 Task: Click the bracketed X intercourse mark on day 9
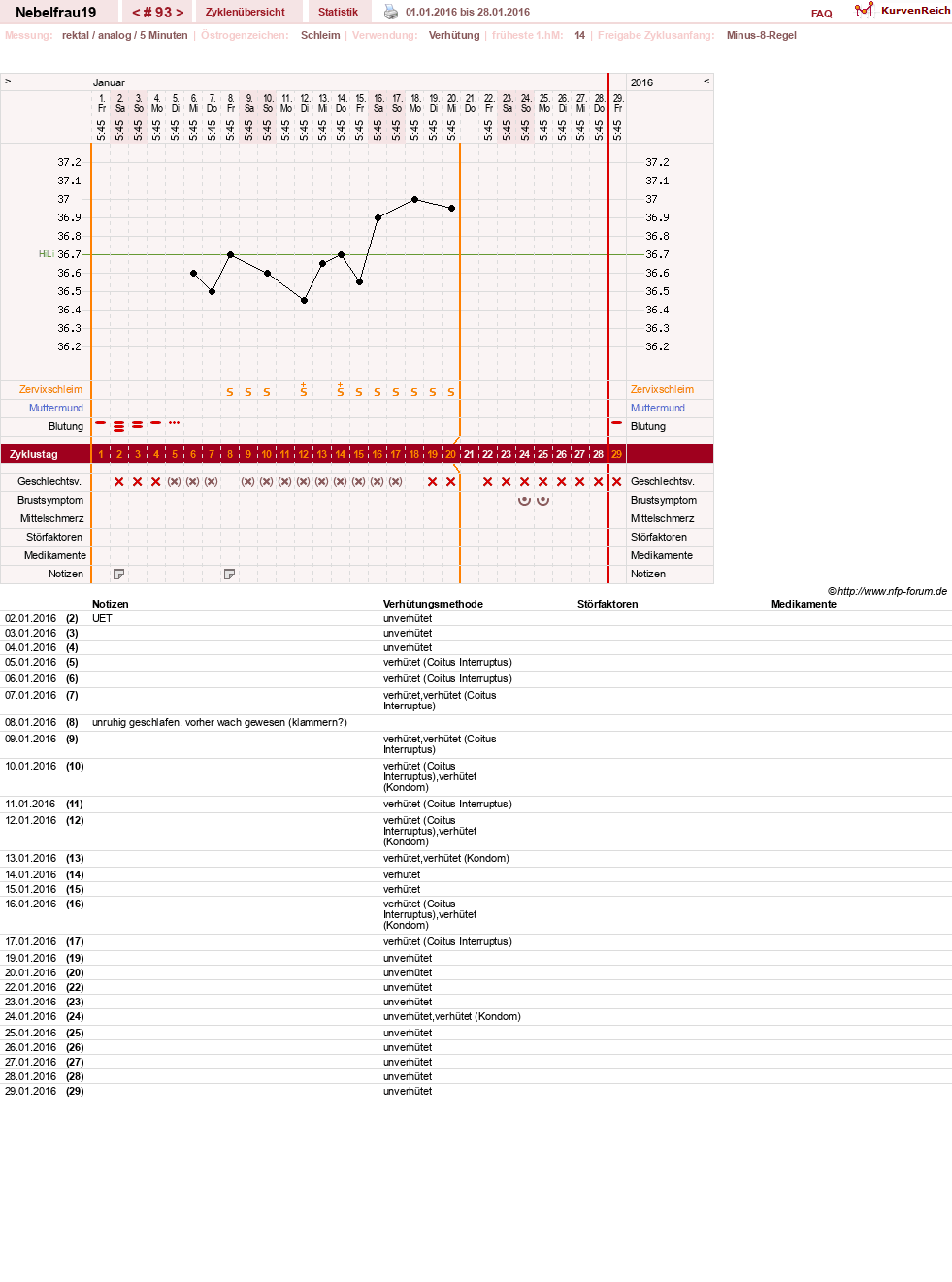click(x=248, y=482)
